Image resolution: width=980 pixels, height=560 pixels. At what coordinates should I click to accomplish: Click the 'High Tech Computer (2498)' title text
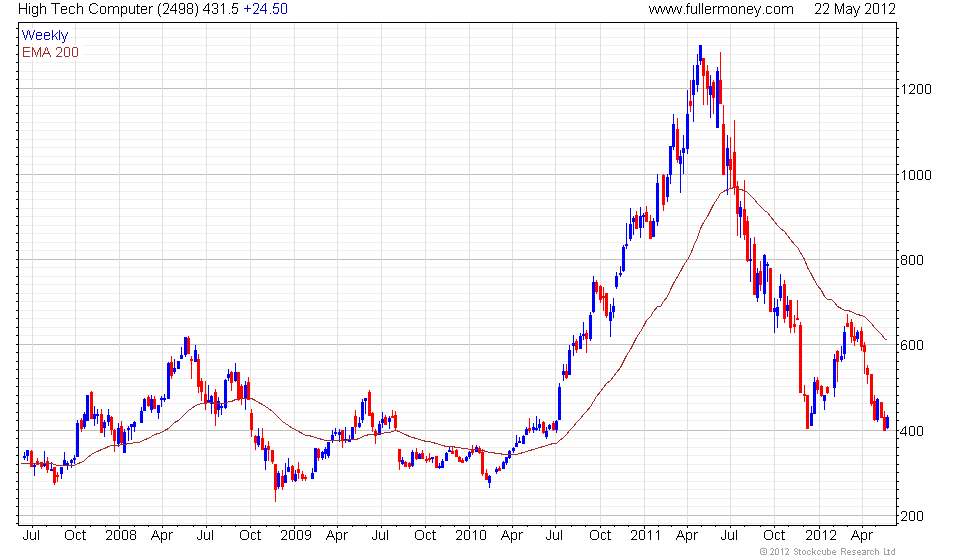click(108, 9)
